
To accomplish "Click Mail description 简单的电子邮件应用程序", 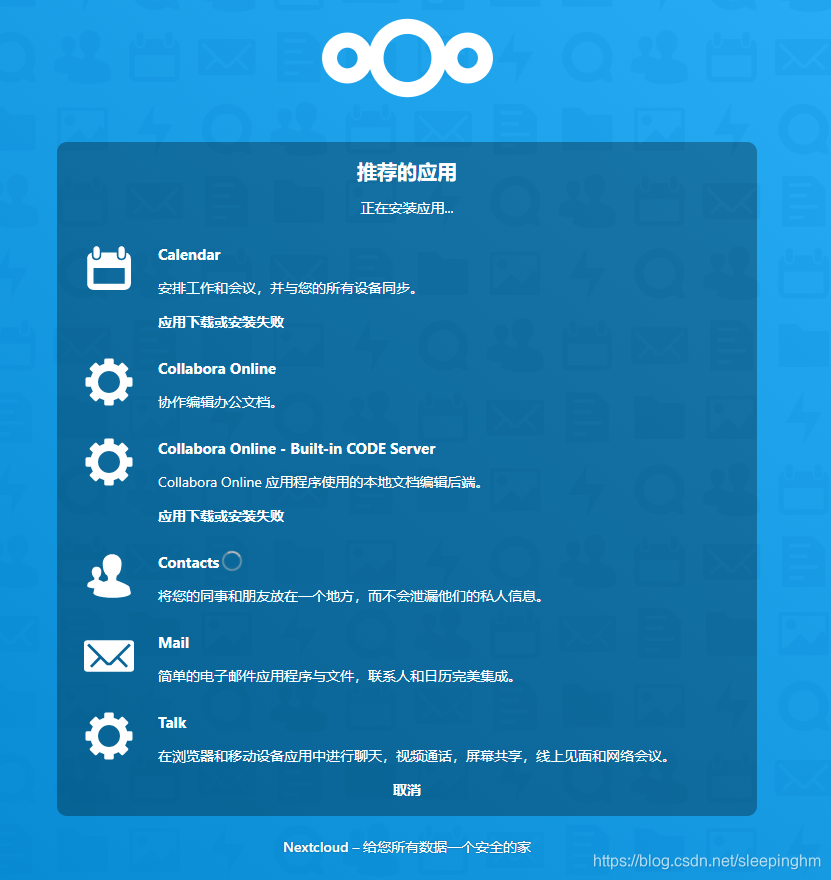I will click(x=336, y=676).
